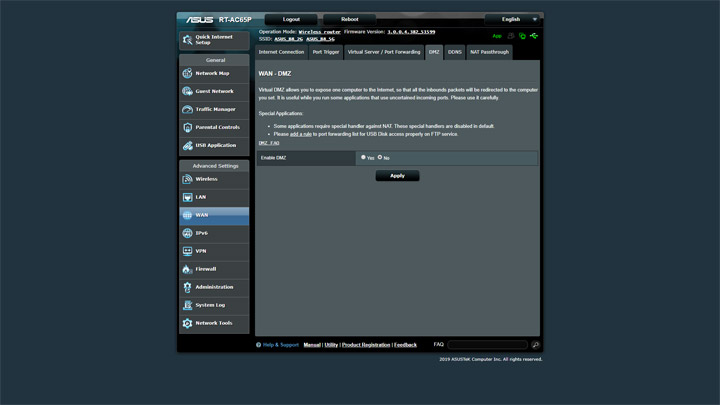This screenshot has width=720, height=405.
Task: Click the Parental Controls lock icon
Action: 187,127
